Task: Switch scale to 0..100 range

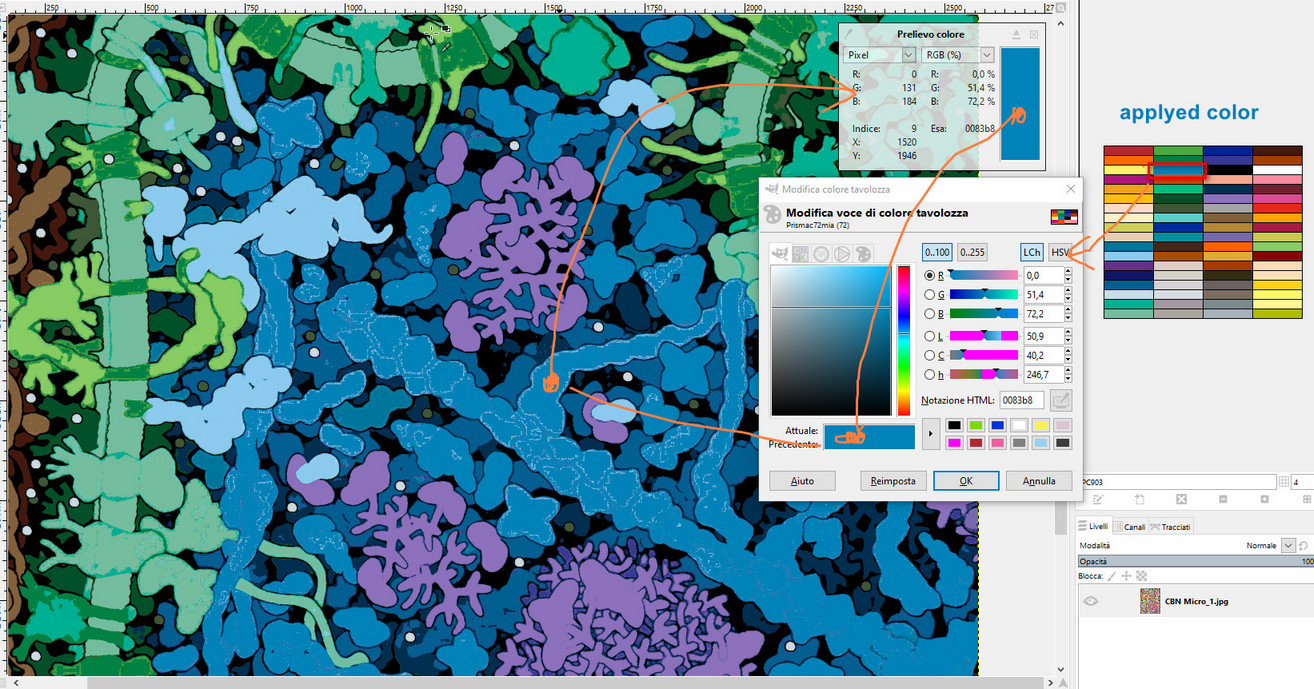Action: tap(937, 252)
